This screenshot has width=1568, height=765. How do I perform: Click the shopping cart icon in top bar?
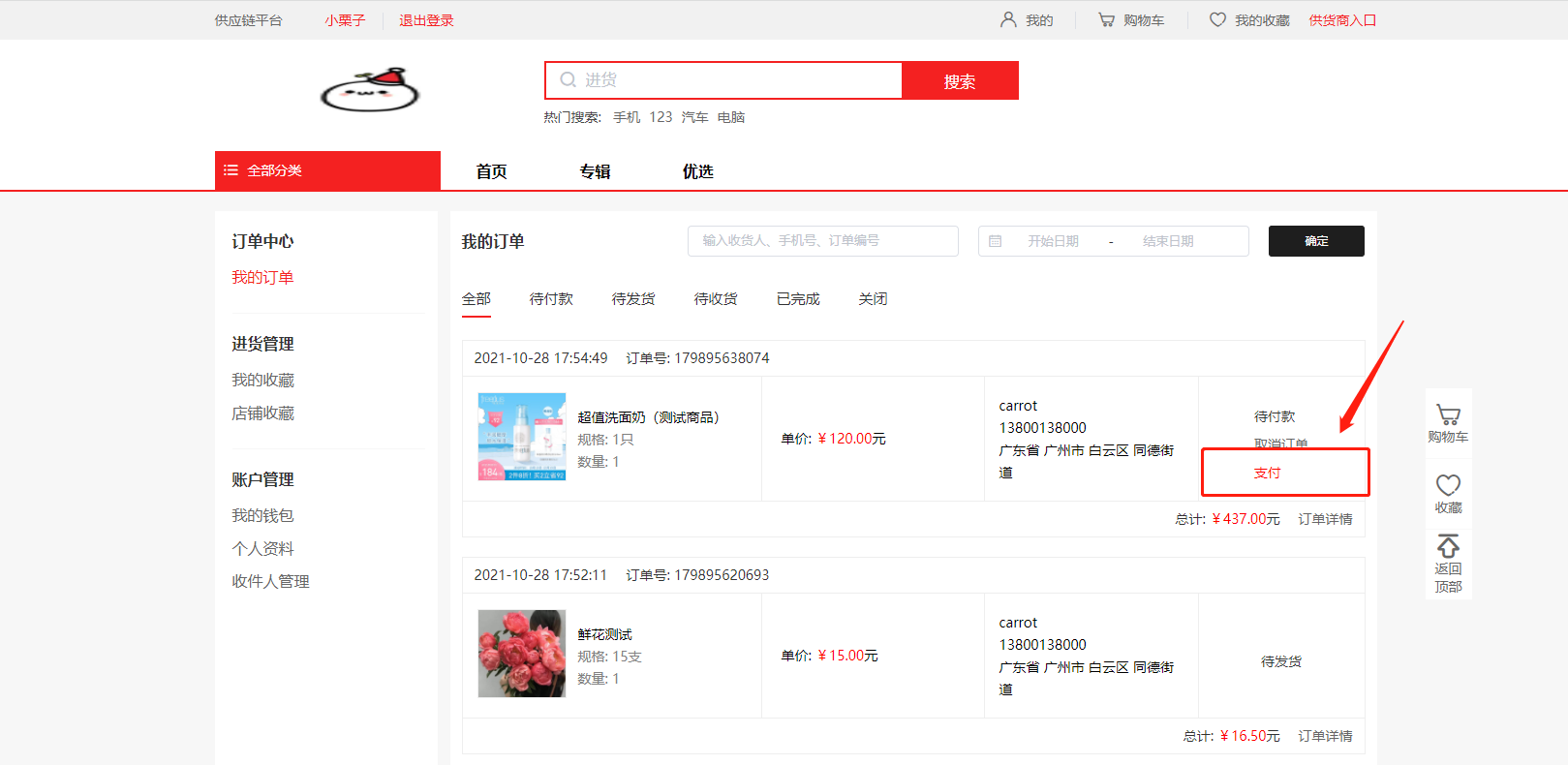point(1106,19)
